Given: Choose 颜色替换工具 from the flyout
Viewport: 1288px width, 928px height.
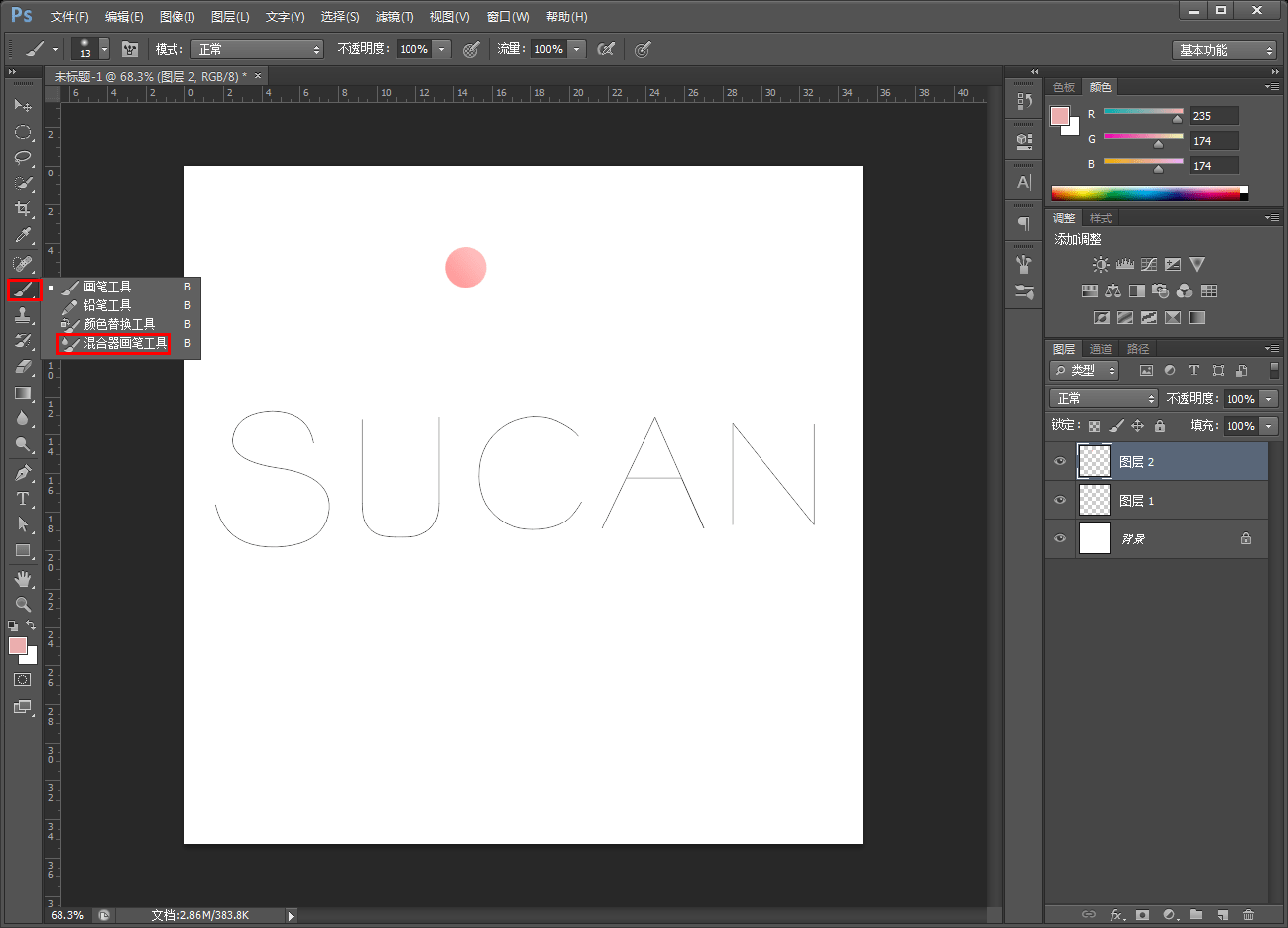Looking at the screenshot, I should click(119, 324).
